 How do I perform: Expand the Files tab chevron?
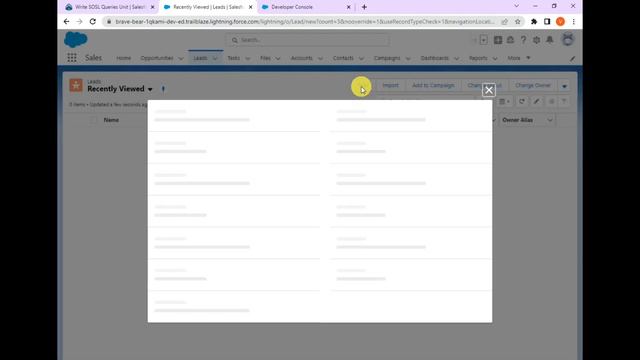(x=278, y=59)
